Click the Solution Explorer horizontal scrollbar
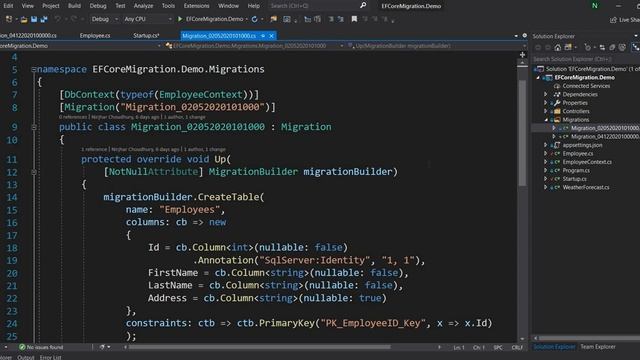 tap(589, 338)
